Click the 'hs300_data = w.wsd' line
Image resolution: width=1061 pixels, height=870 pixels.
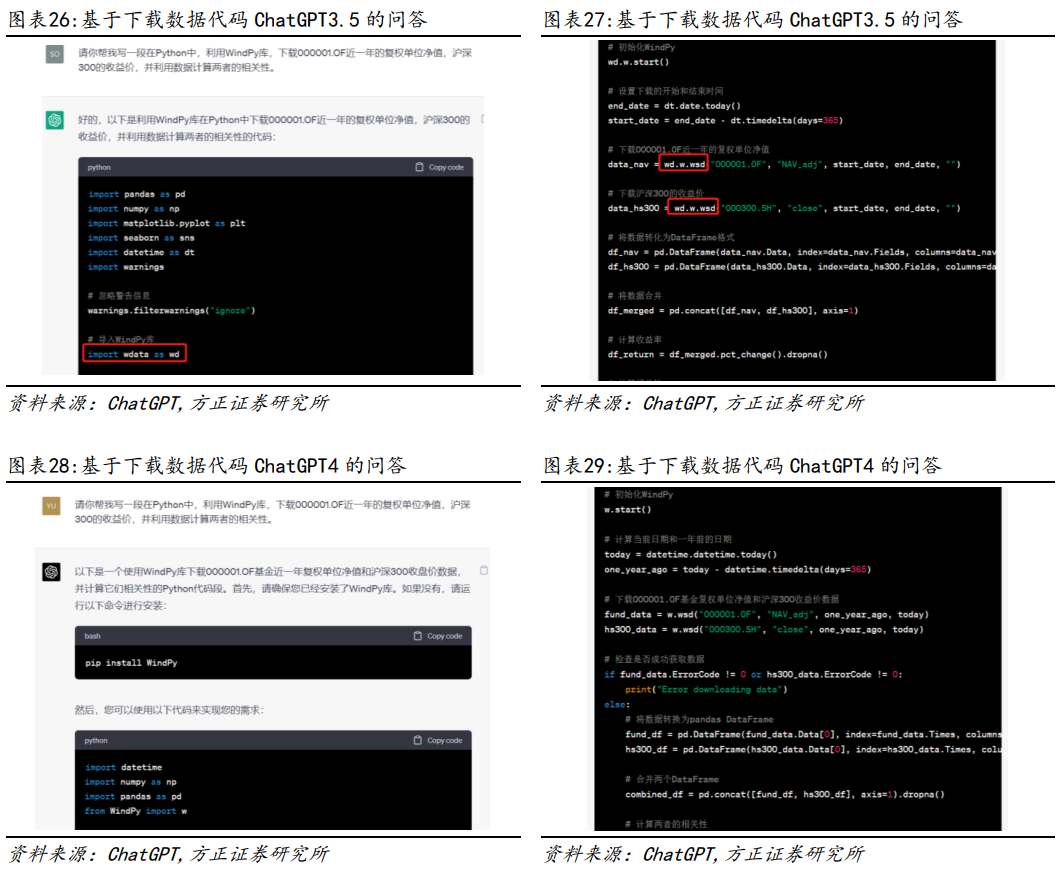point(763,630)
